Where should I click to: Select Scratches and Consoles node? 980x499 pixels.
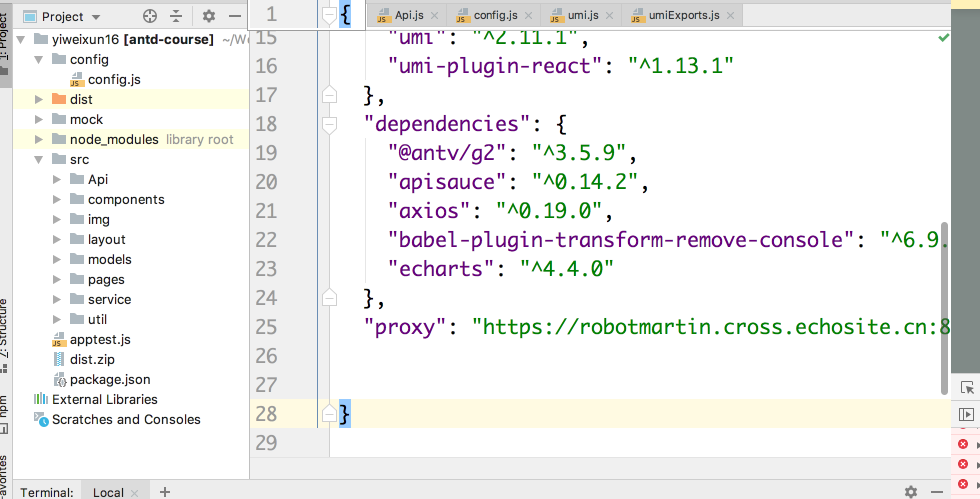[x=126, y=420]
